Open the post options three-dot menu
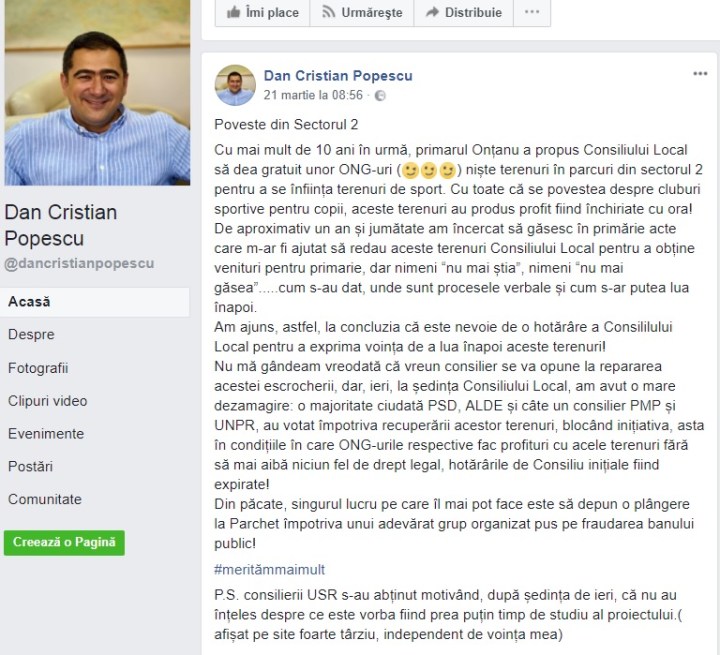 pos(700,74)
